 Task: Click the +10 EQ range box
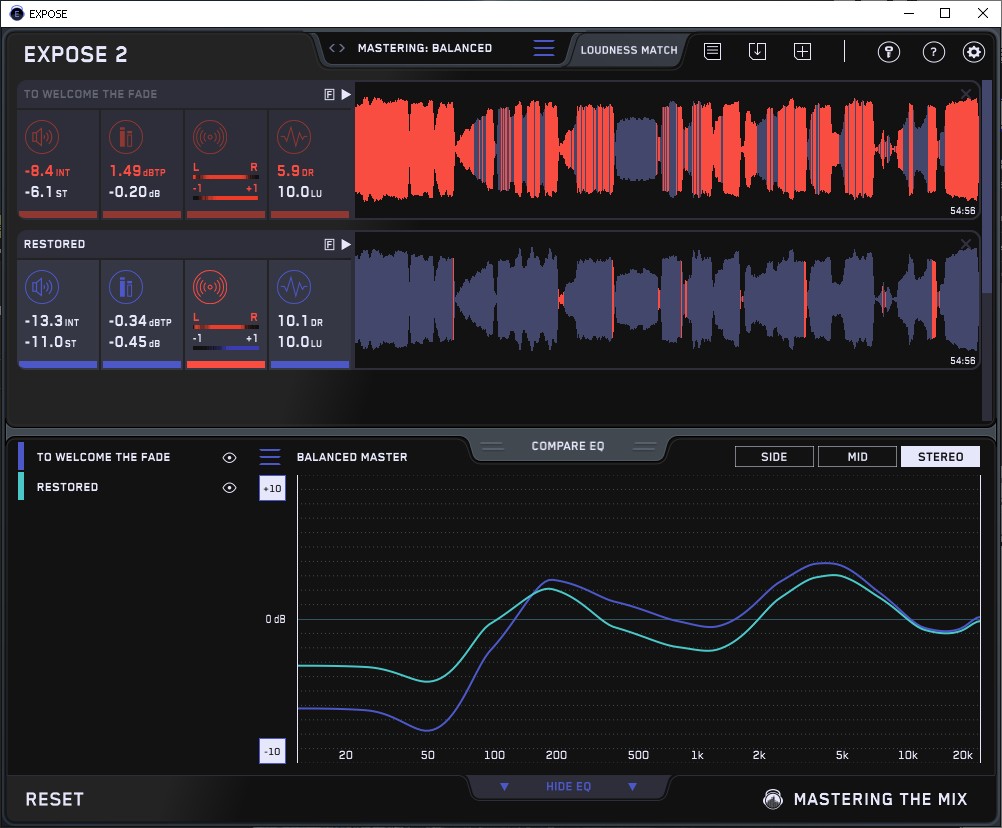point(272,488)
